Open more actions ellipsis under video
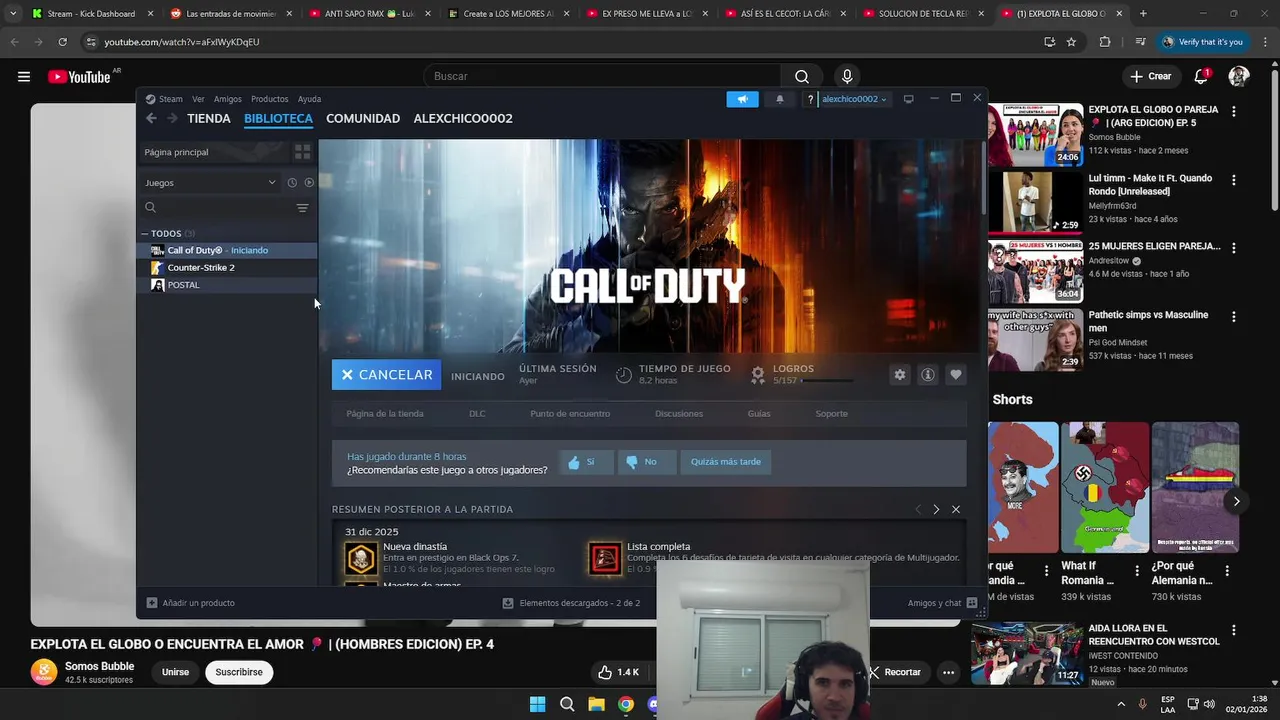 949,672
